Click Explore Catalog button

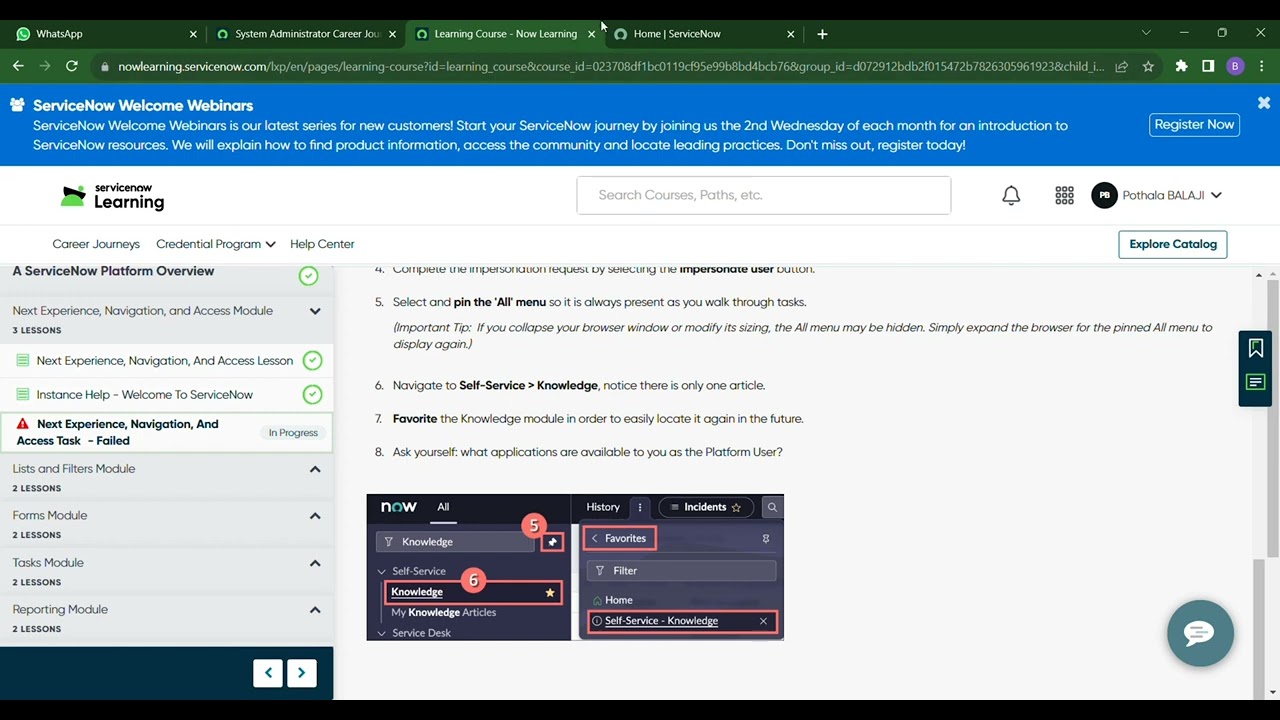pyautogui.click(x=1173, y=244)
